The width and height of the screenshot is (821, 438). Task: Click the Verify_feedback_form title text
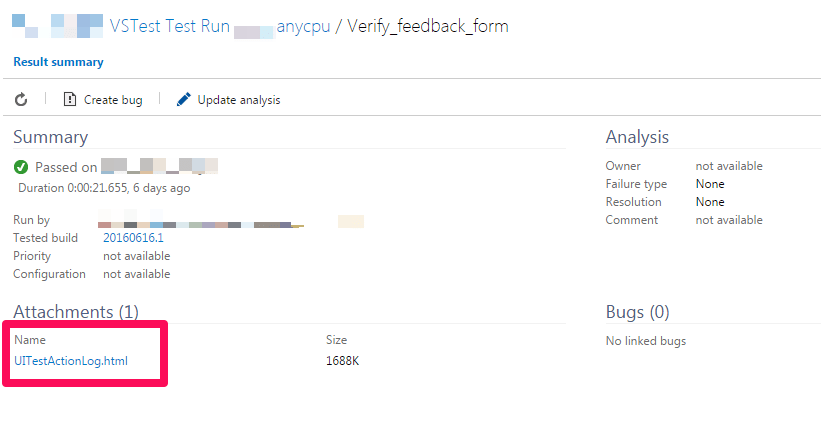(x=427, y=26)
